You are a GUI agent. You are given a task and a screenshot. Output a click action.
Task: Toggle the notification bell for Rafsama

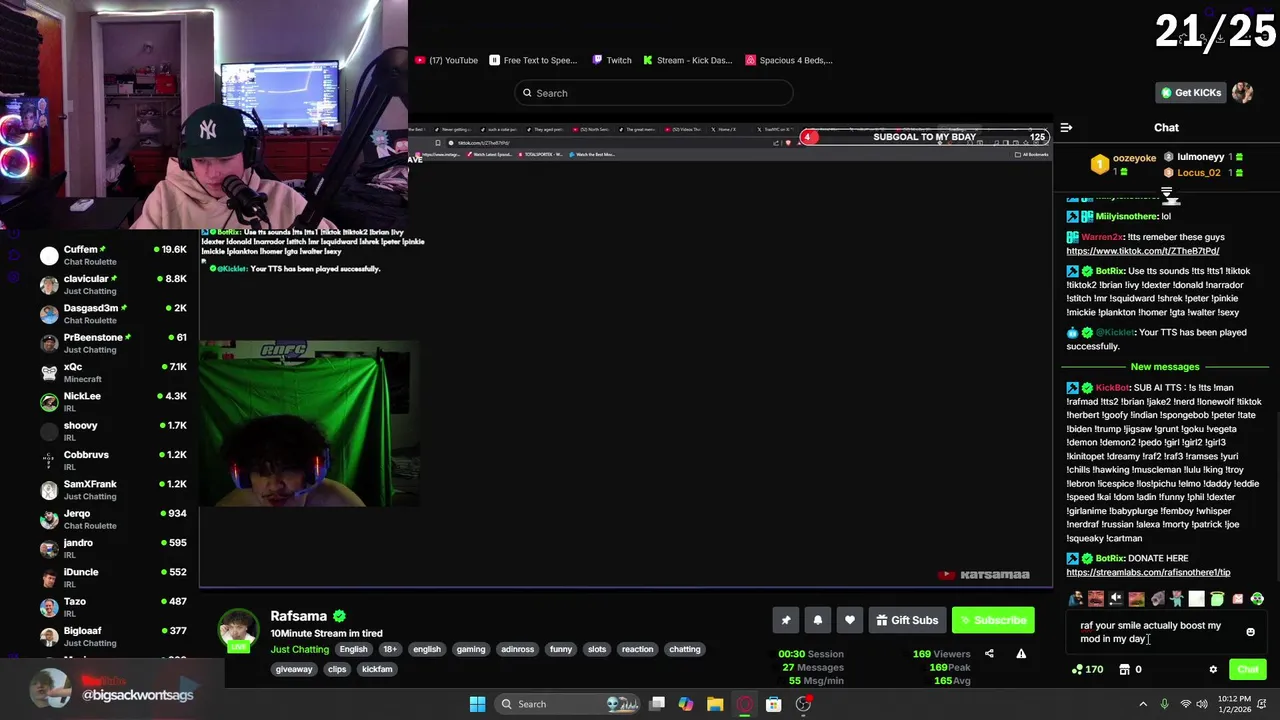(x=818, y=620)
